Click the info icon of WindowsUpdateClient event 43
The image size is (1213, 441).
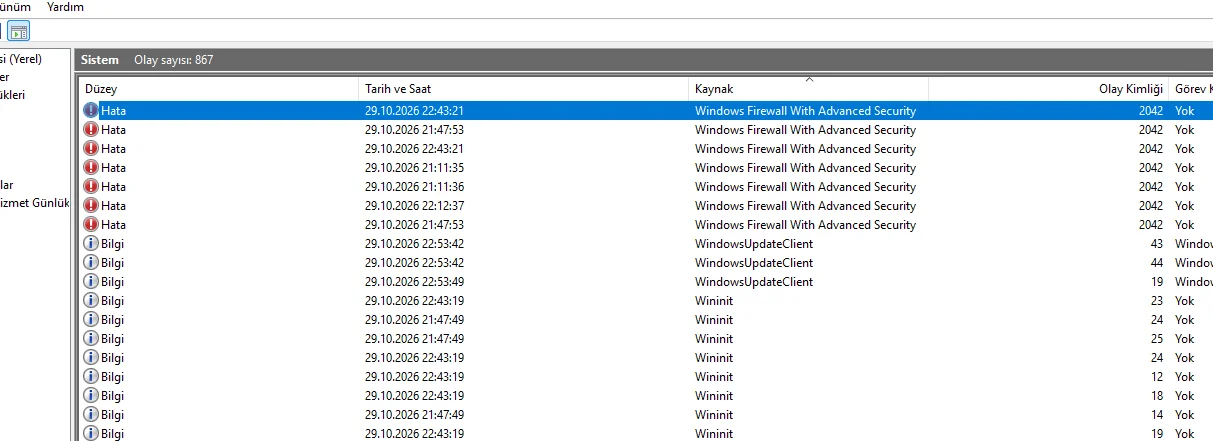[91, 244]
